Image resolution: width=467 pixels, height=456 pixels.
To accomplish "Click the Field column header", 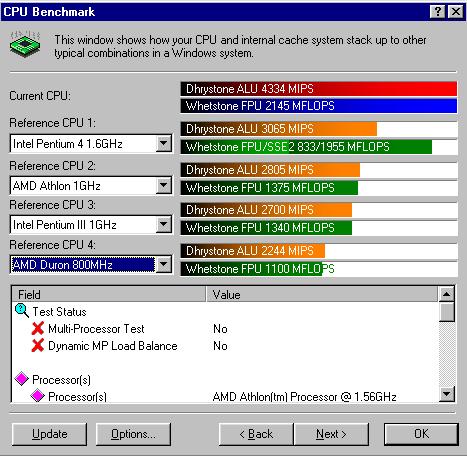I will pos(109,294).
